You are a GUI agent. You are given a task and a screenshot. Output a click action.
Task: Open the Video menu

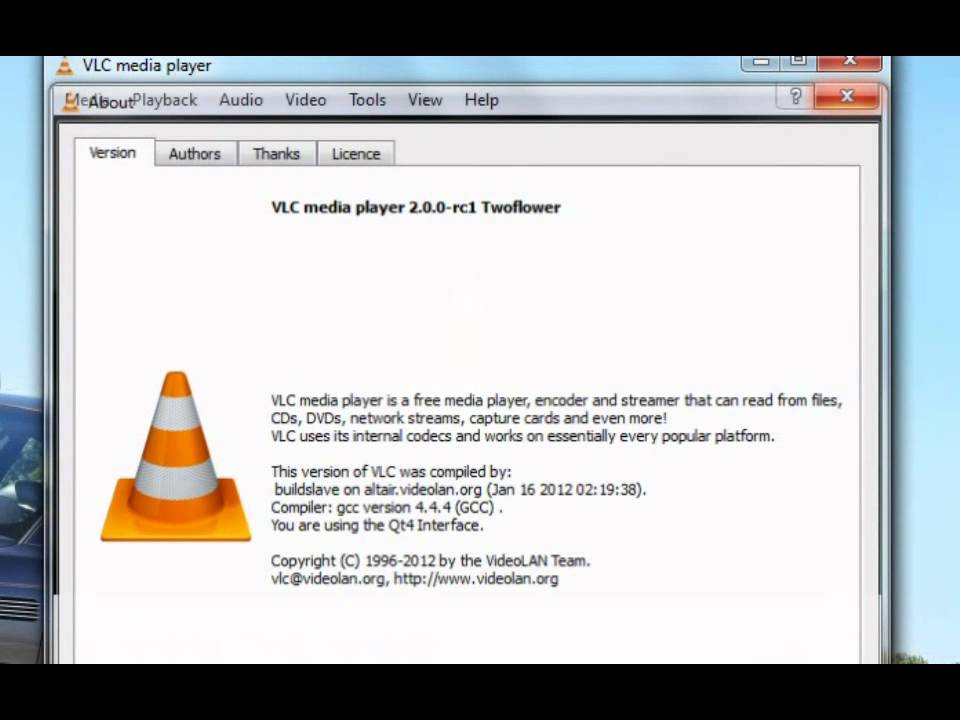pyautogui.click(x=306, y=100)
